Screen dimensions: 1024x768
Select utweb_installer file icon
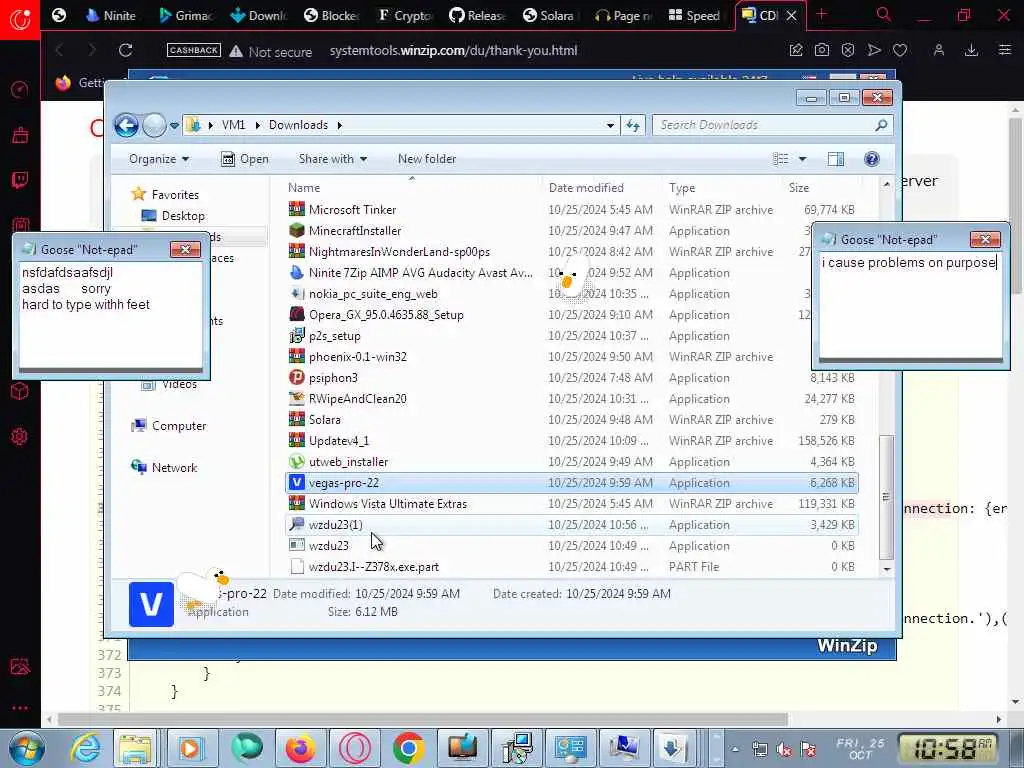pyautogui.click(x=296, y=462)
